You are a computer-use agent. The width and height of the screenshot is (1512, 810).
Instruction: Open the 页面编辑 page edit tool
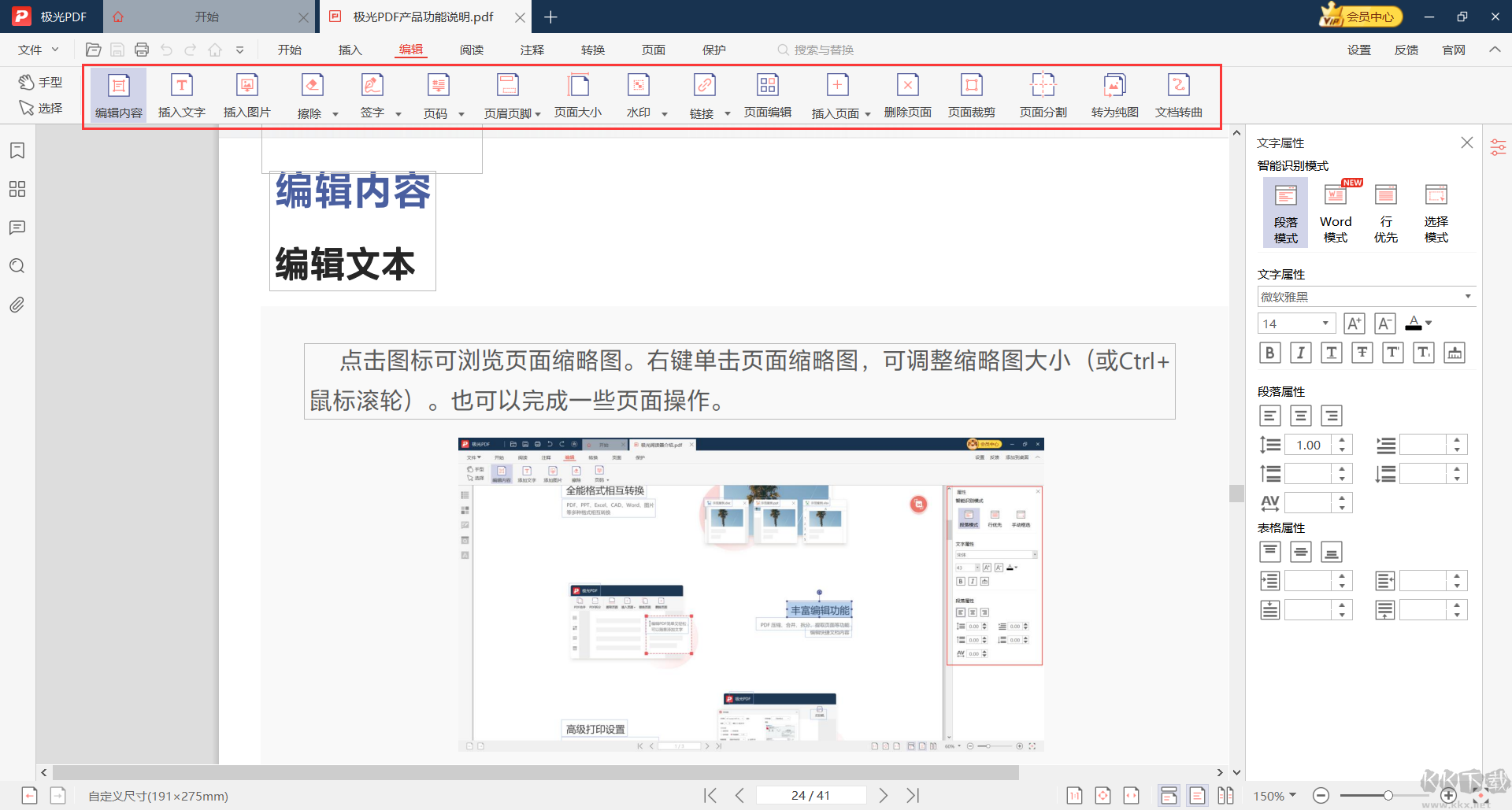pyautogui.click(x=768, y=95)
